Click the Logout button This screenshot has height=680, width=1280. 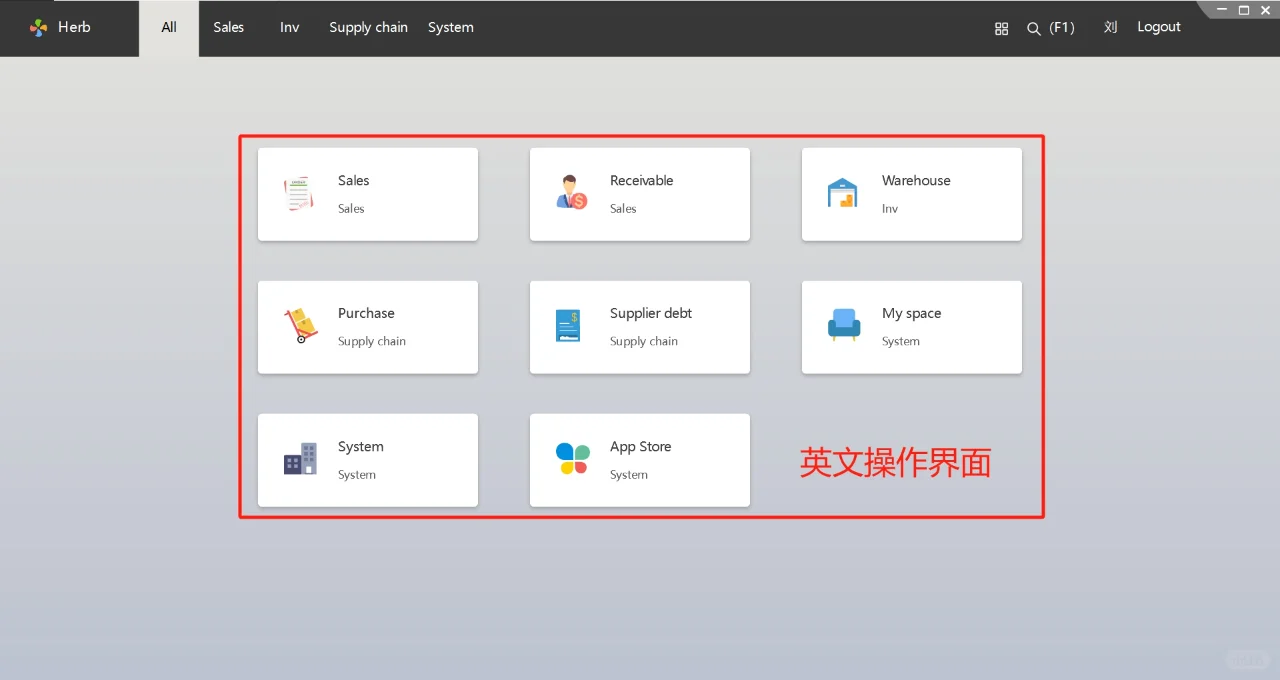tap(1158, 27)
